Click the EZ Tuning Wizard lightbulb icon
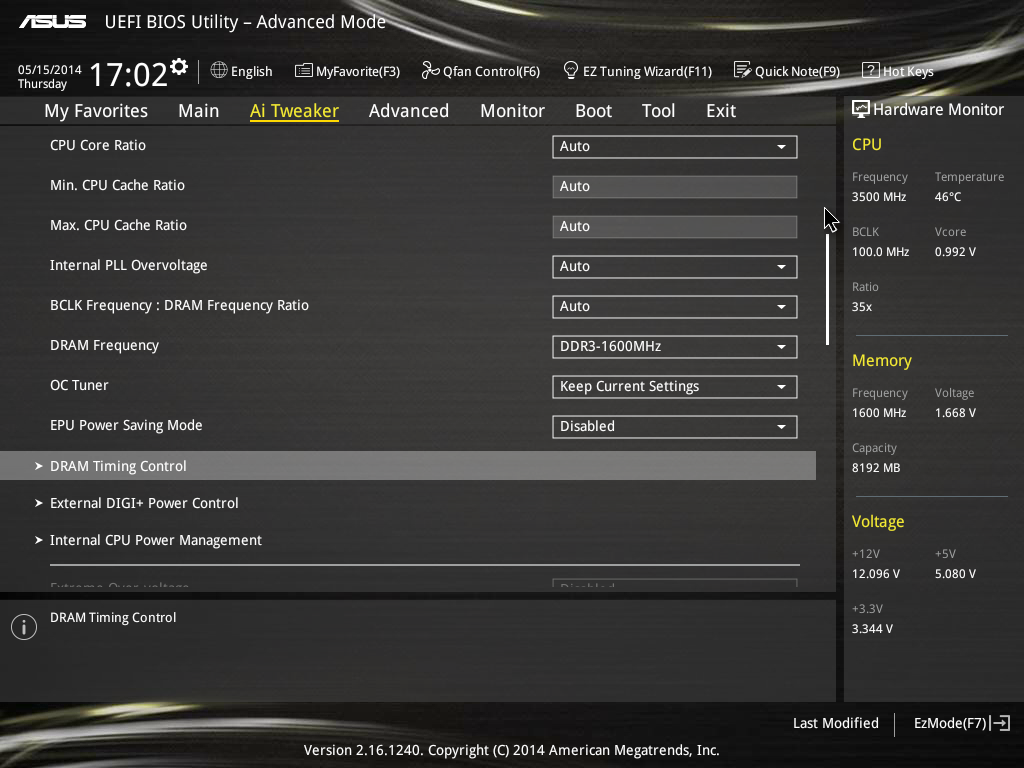 [x=571, y=70]
